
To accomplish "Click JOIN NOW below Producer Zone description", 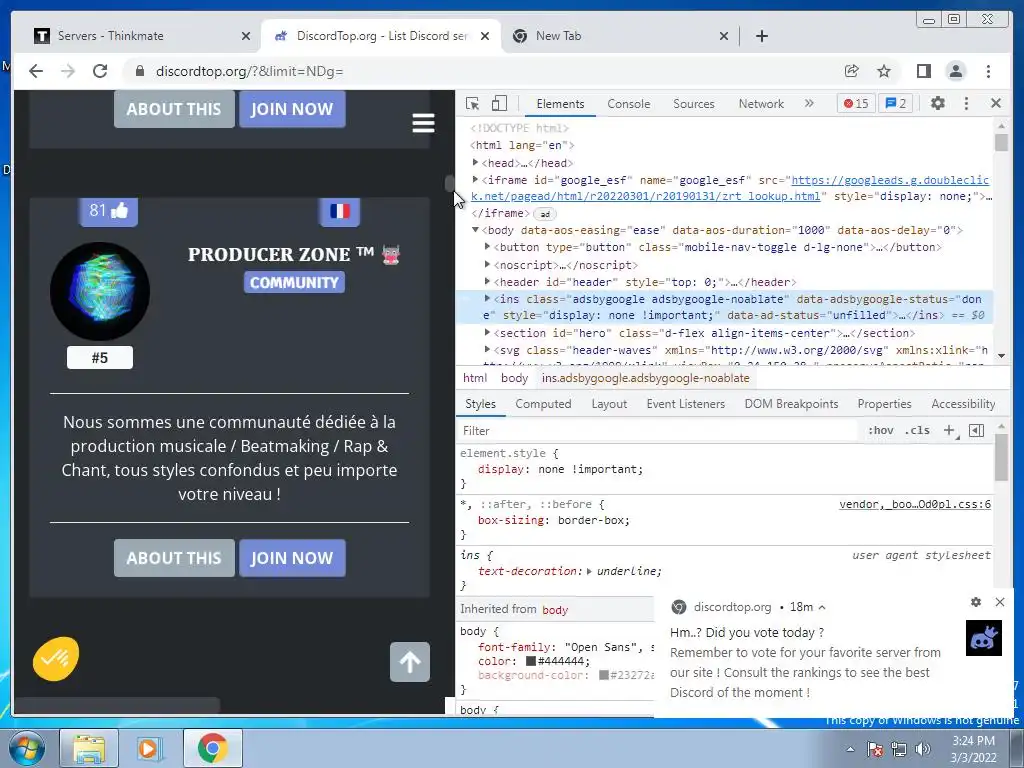I will [x=292, y=558].
